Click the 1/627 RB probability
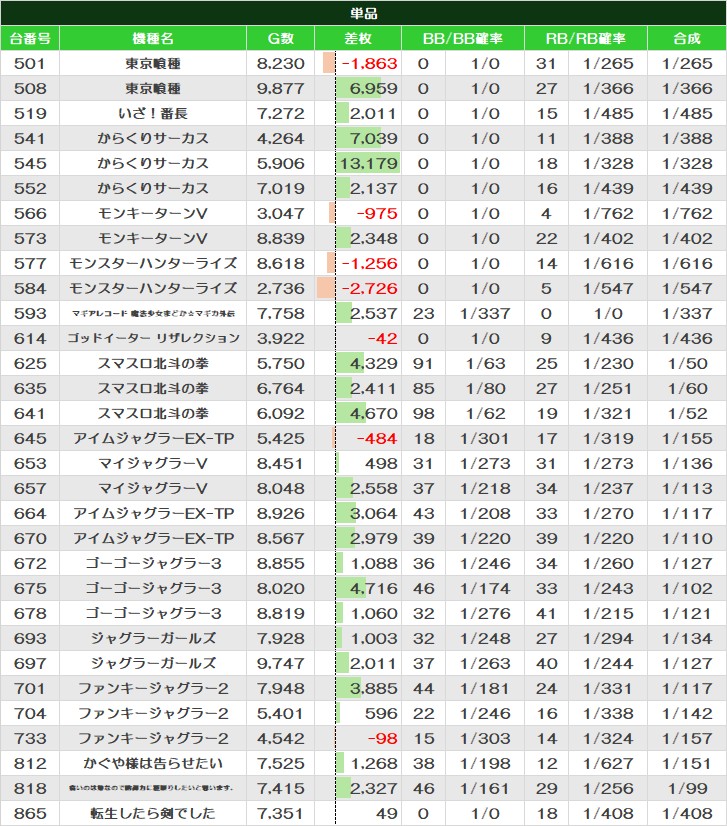The image size is (727, 826). 608,764
